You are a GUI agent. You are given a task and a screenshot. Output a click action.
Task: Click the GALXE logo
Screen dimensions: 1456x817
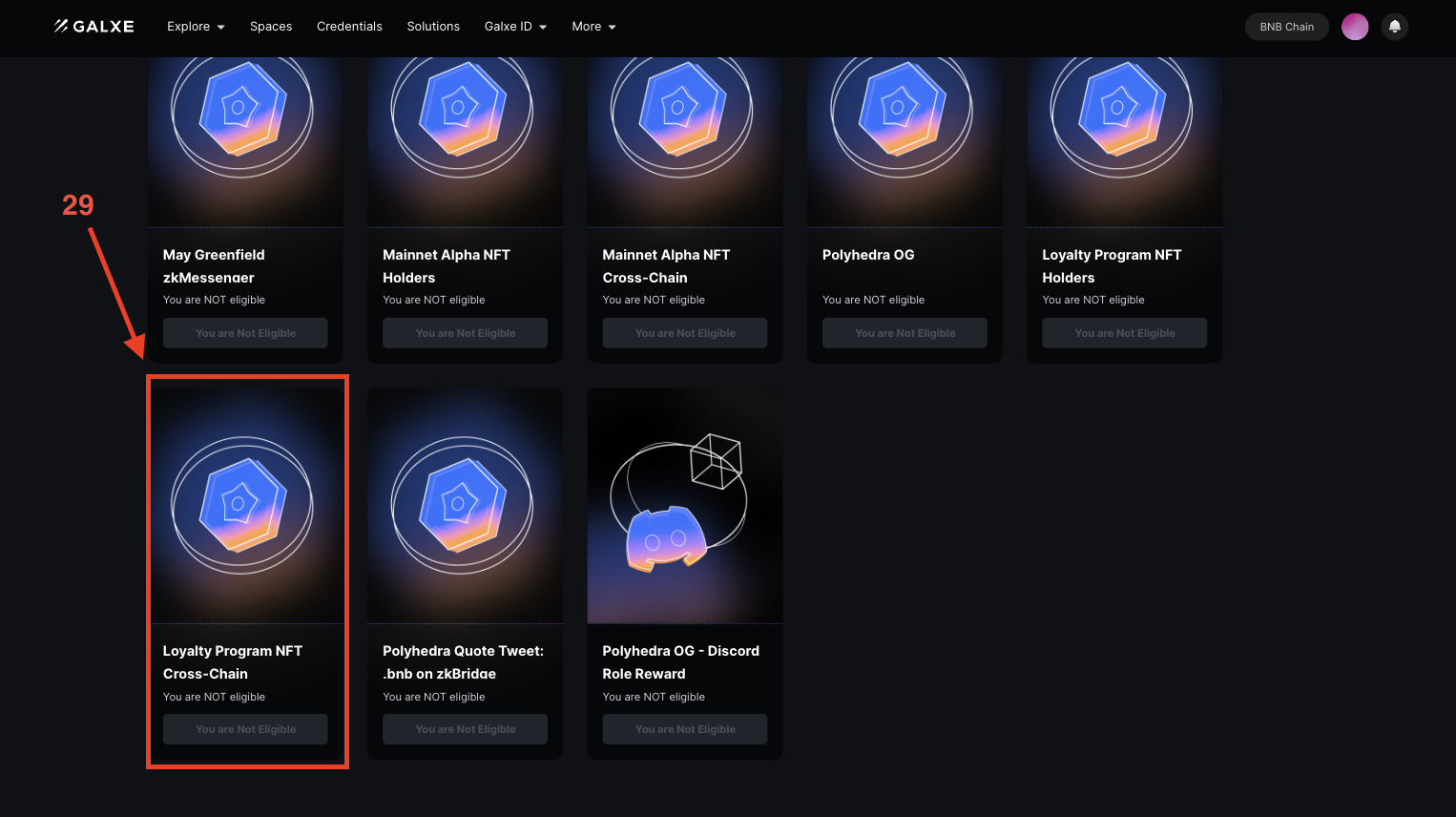pos(94,26)
